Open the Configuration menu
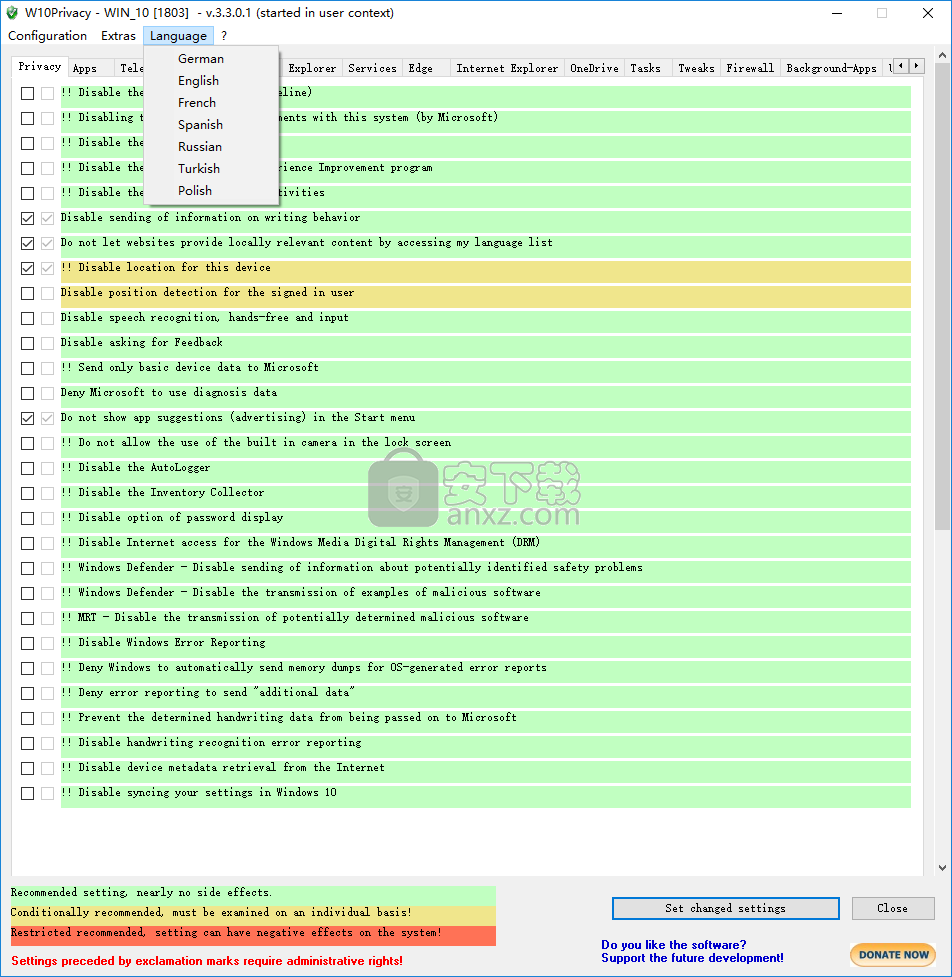The height and width of the screenshot is (977, 952). click(47, 36)
